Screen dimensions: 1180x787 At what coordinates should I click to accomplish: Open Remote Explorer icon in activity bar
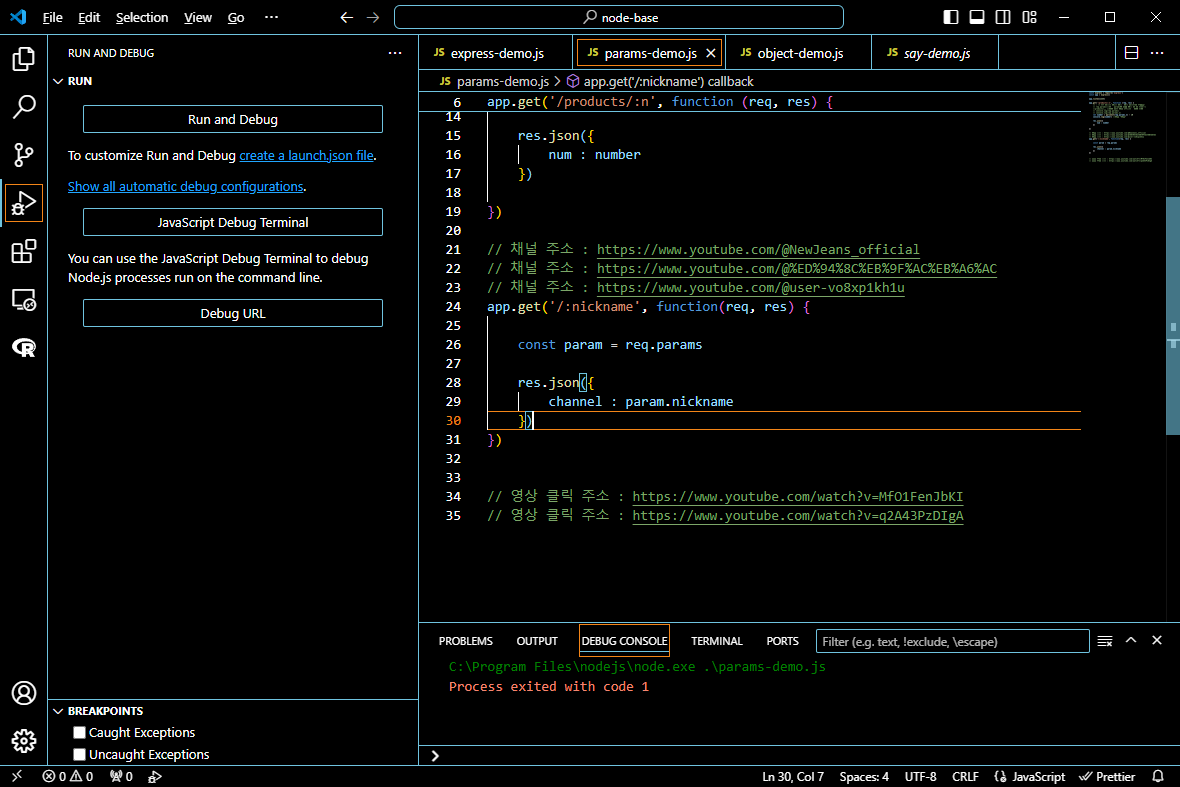pos(23,299)
